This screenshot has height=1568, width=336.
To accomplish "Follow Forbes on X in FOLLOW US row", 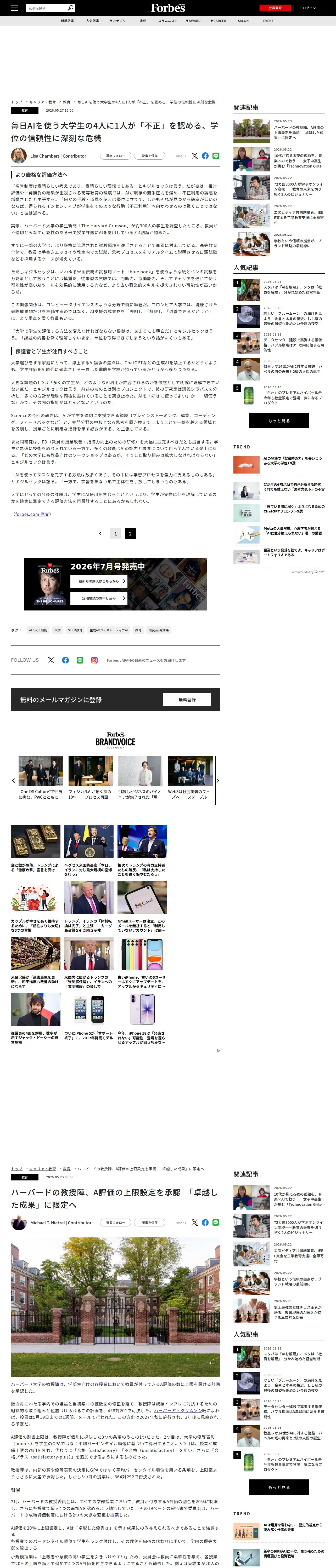I will coord(51,660).
